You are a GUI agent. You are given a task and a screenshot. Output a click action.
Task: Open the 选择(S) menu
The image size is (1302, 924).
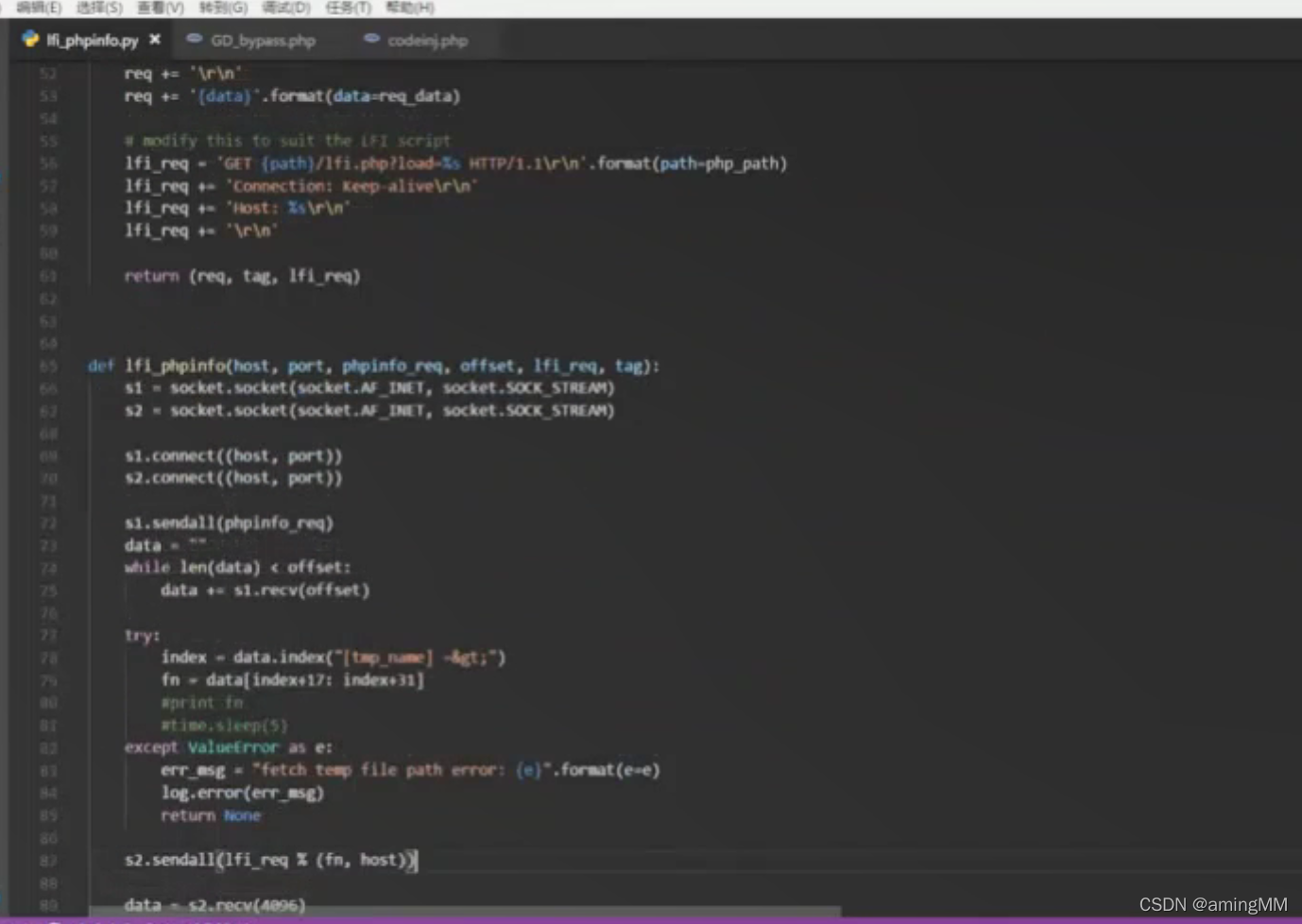click(x=99, y=8)
